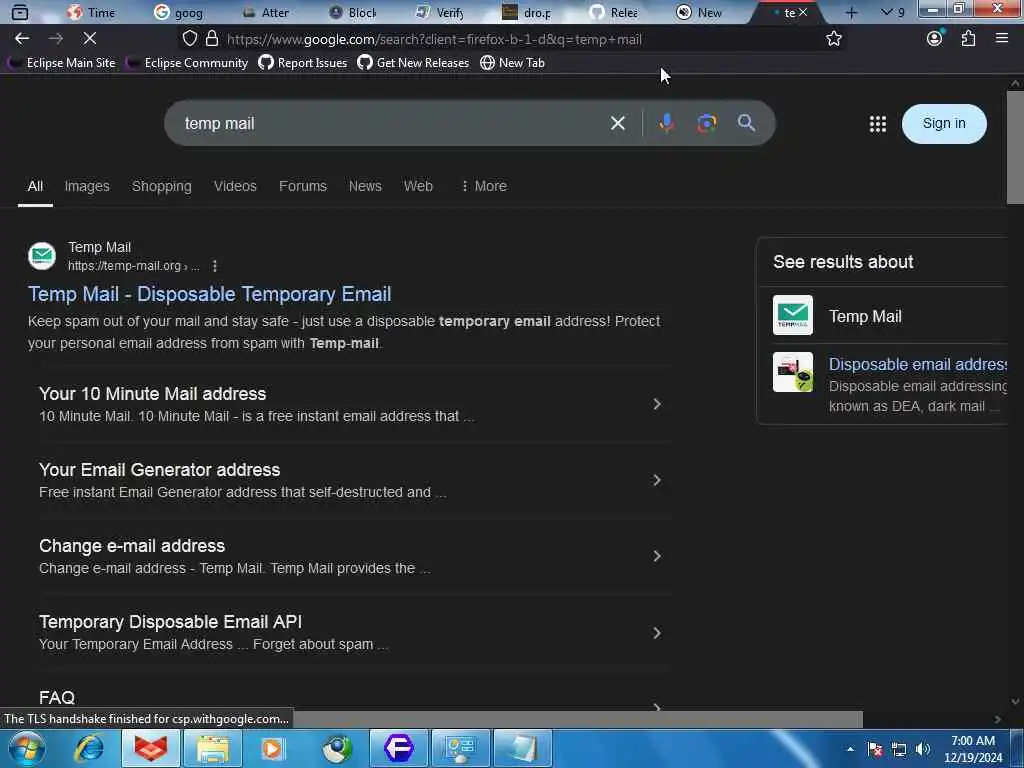Image resolution: width=1024 pixels, height=768 pixels.
Task: Click the horizontal scrollbar at bottom
Action: point(577,719)
